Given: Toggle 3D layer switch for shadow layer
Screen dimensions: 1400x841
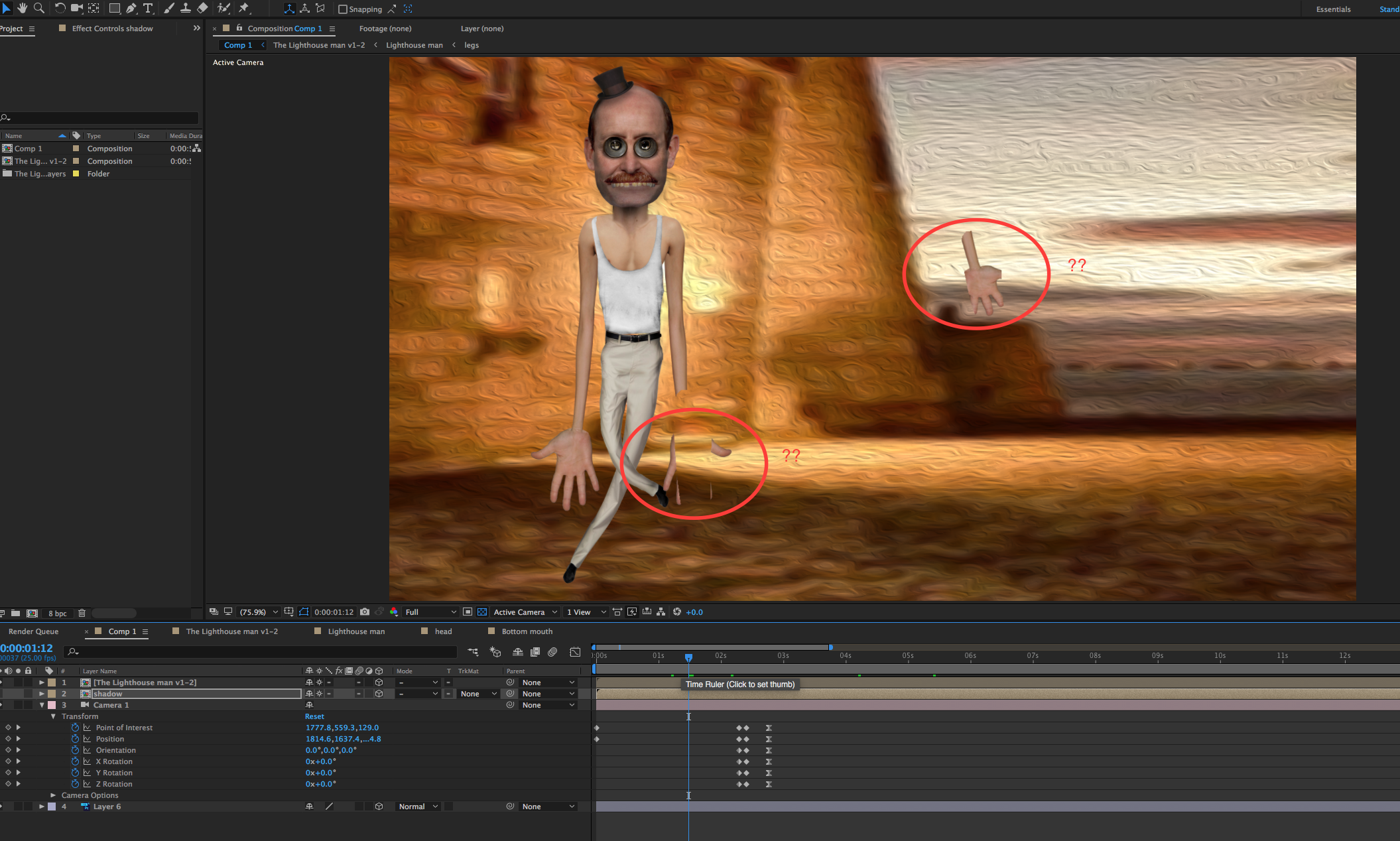Looking at the screenshot, I should click(x=379, y=694).
